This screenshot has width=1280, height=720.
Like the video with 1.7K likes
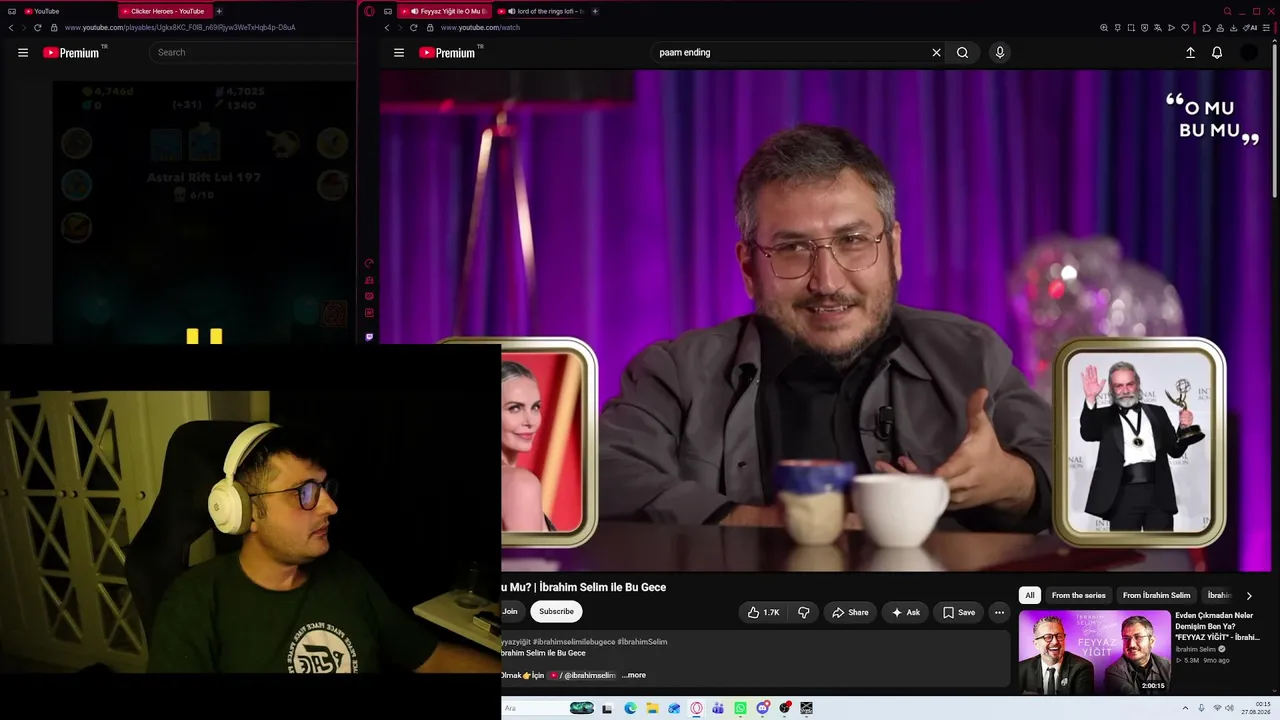click(764, 612)
